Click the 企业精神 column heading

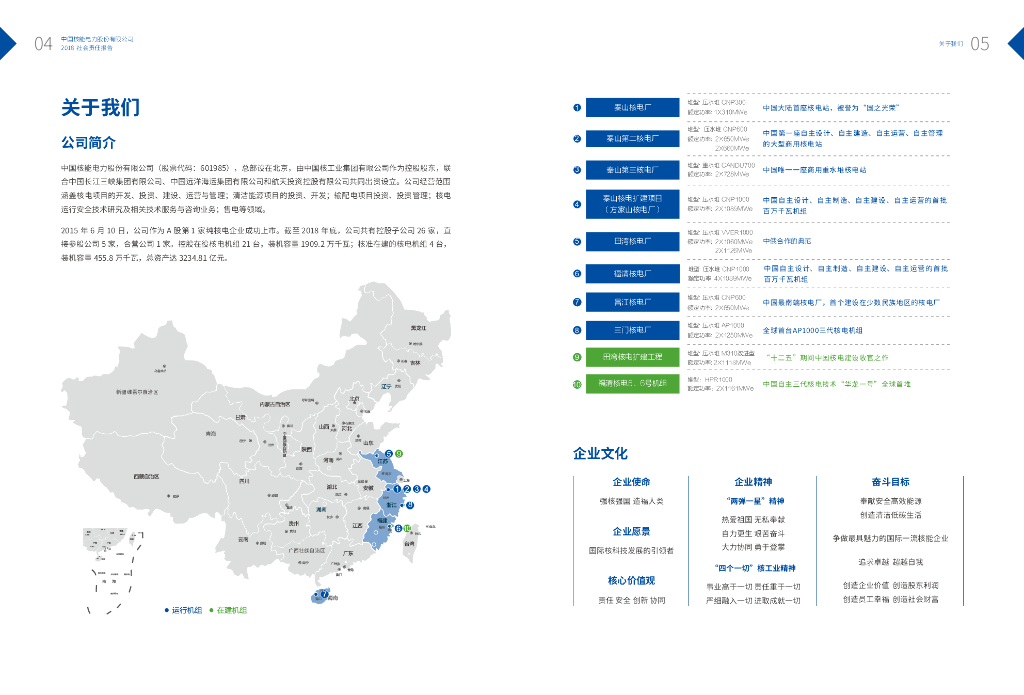(753, 481)
